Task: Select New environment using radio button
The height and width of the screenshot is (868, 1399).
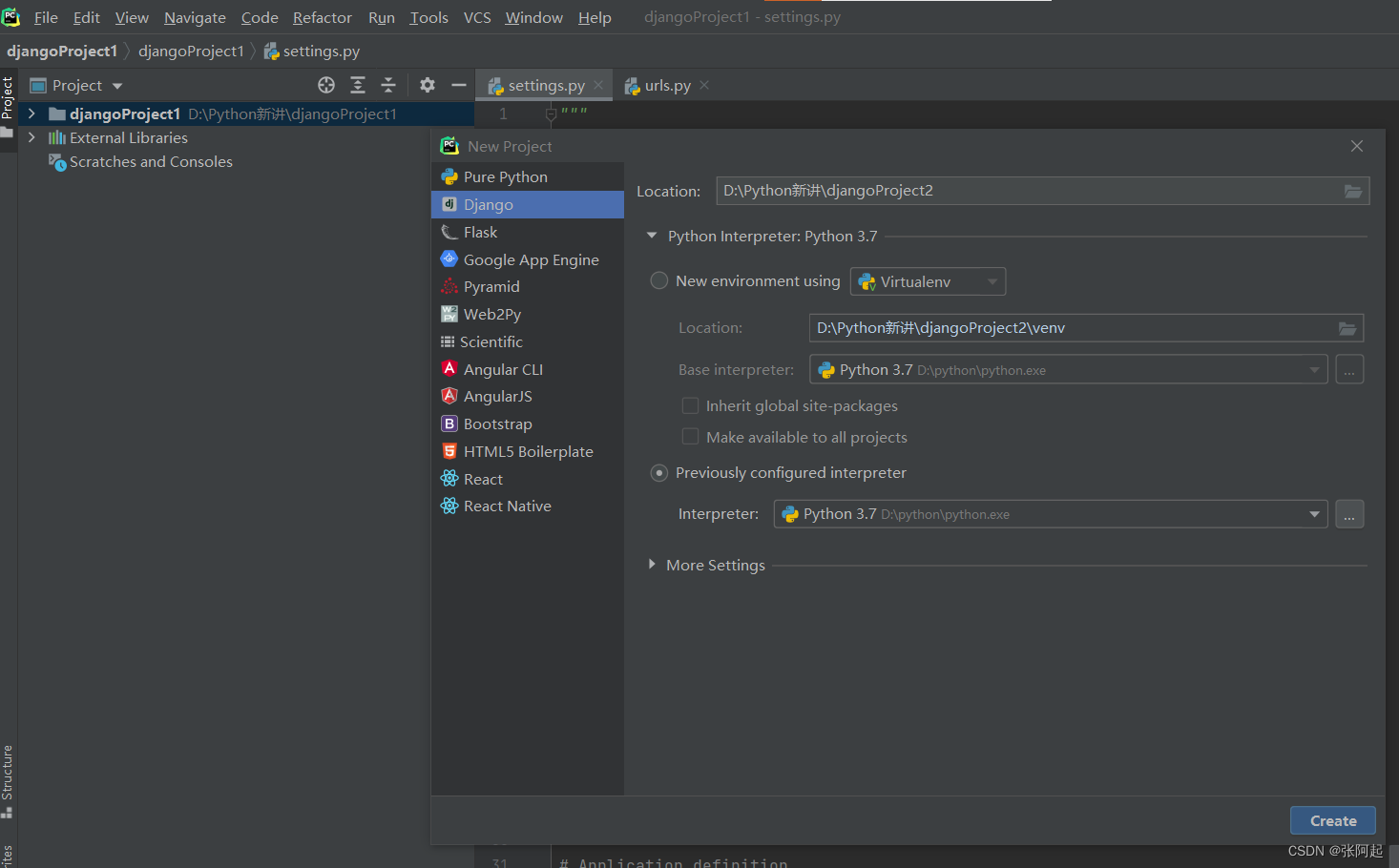Action: (x=658, y=280)
